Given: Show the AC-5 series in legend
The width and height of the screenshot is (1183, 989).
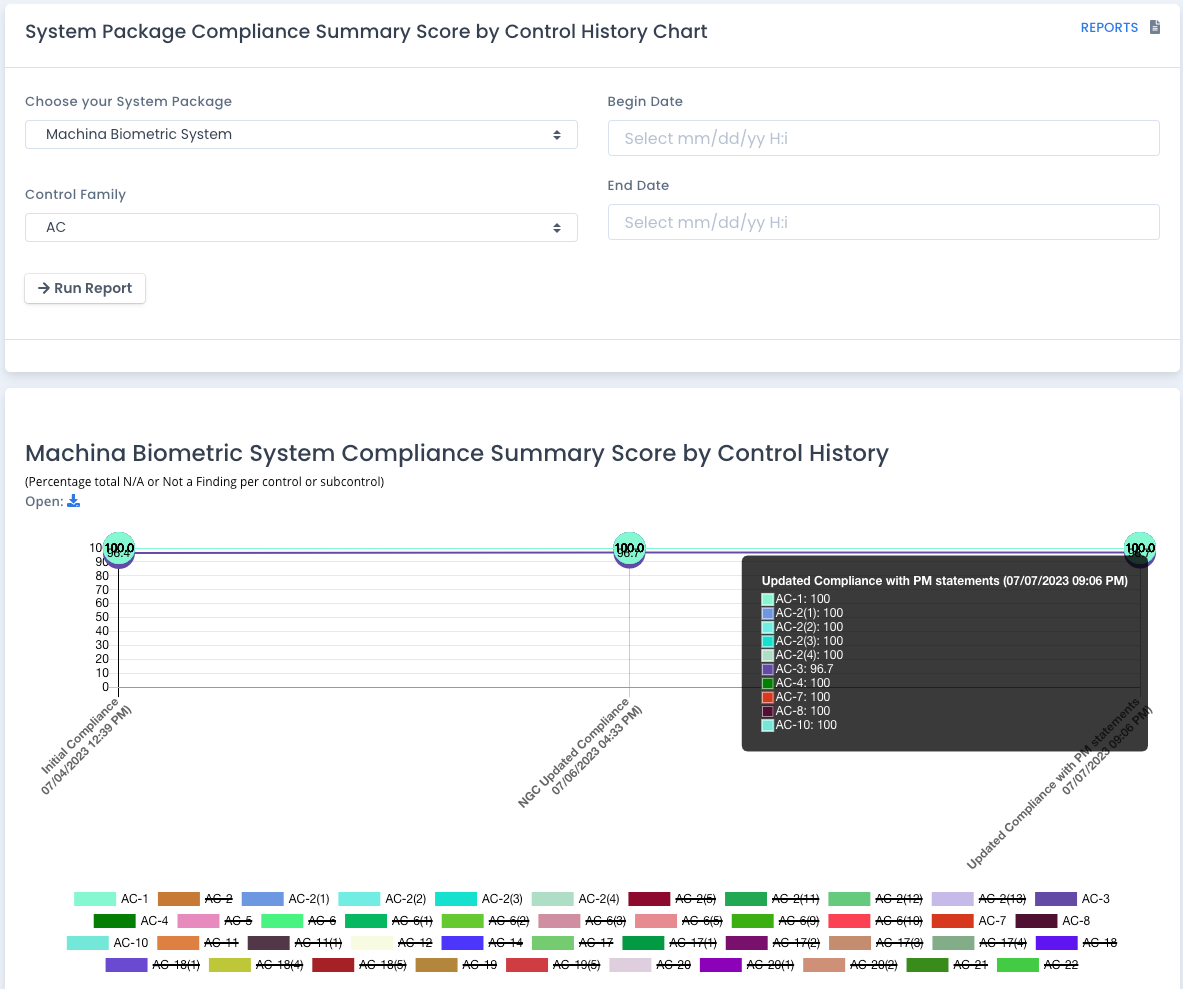Looking at the screenshot, I should pos(214,920).
